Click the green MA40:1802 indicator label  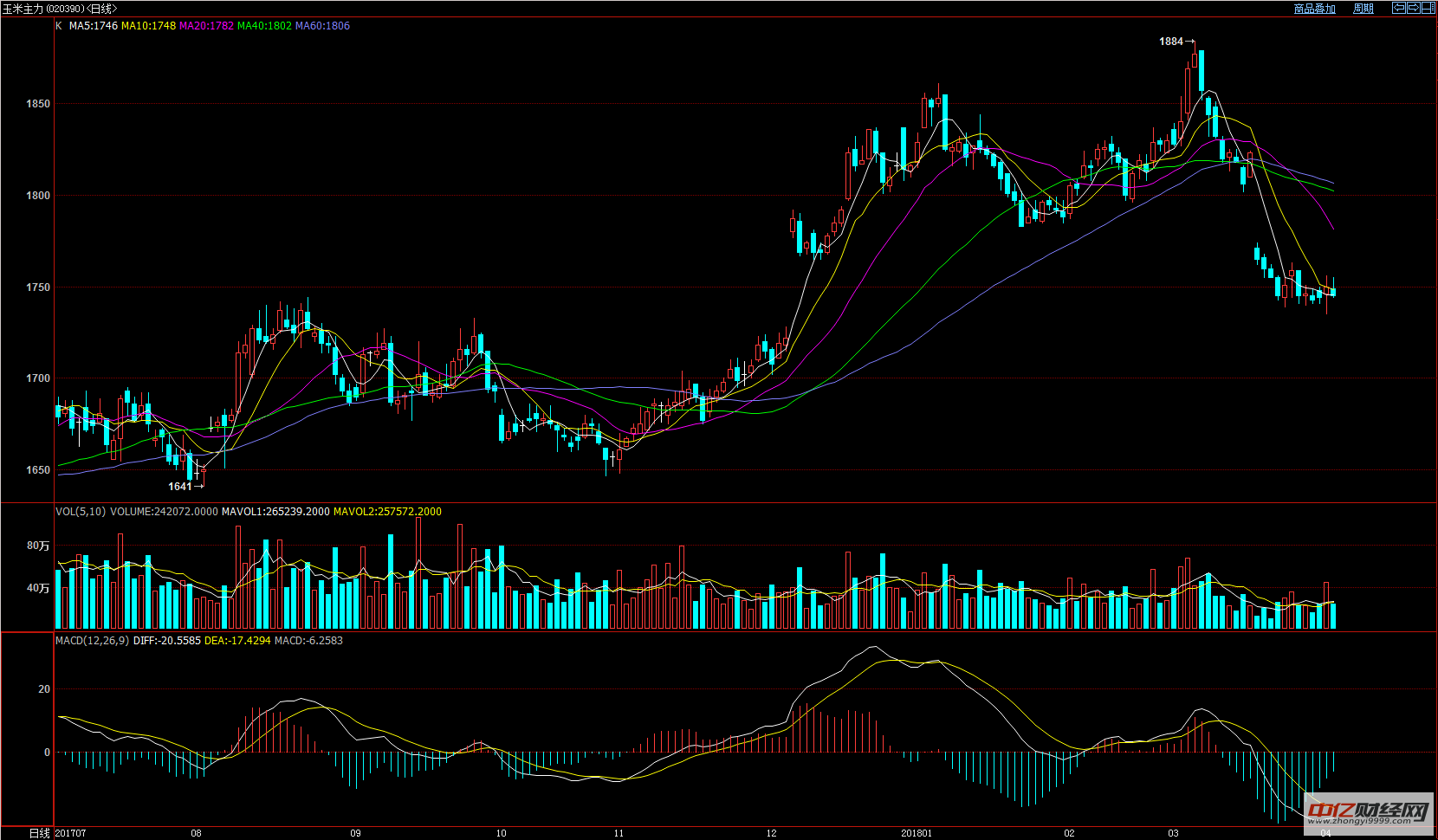pyautogui.click(x=264, y=26)
